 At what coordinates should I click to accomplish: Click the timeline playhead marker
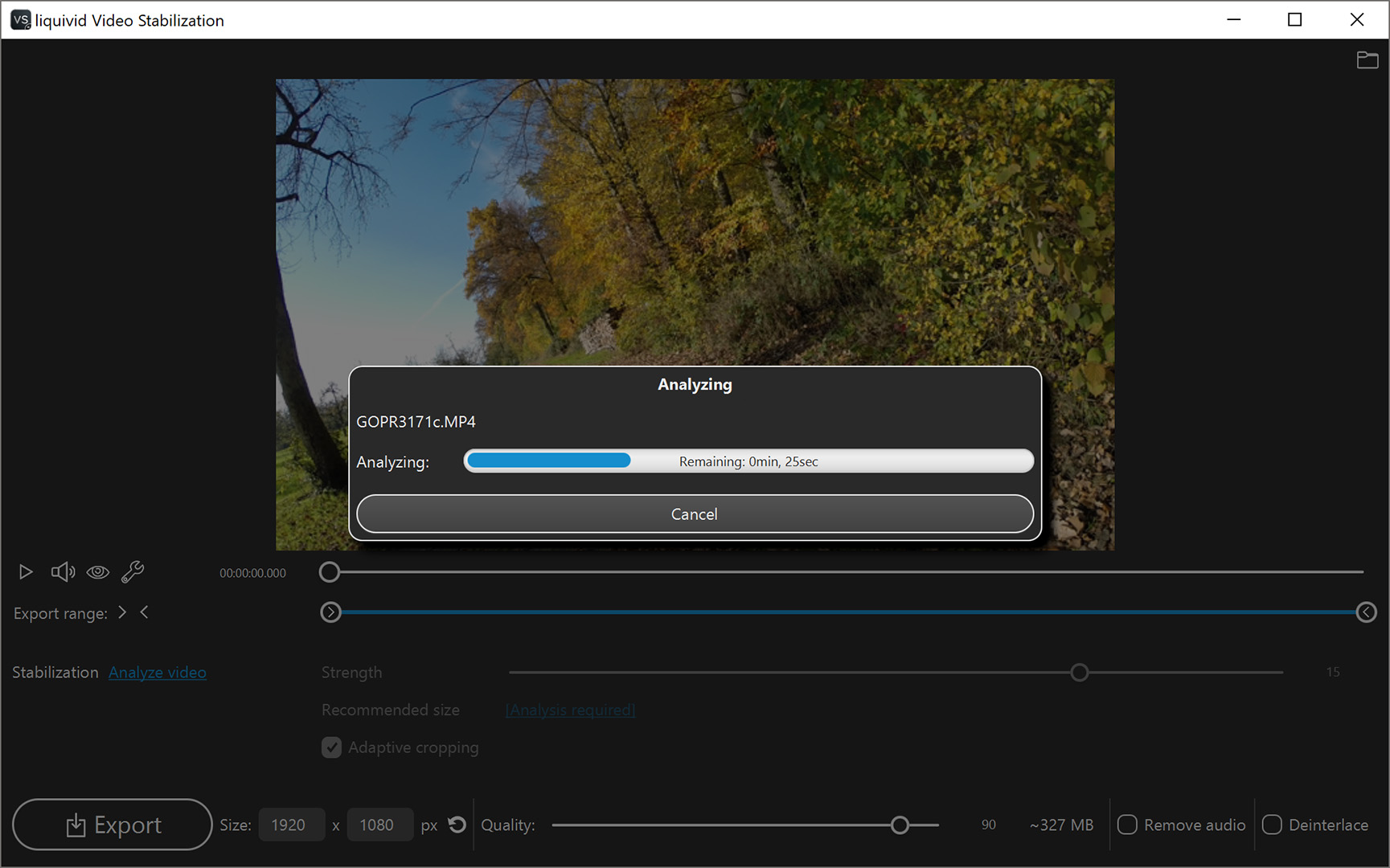329,571
